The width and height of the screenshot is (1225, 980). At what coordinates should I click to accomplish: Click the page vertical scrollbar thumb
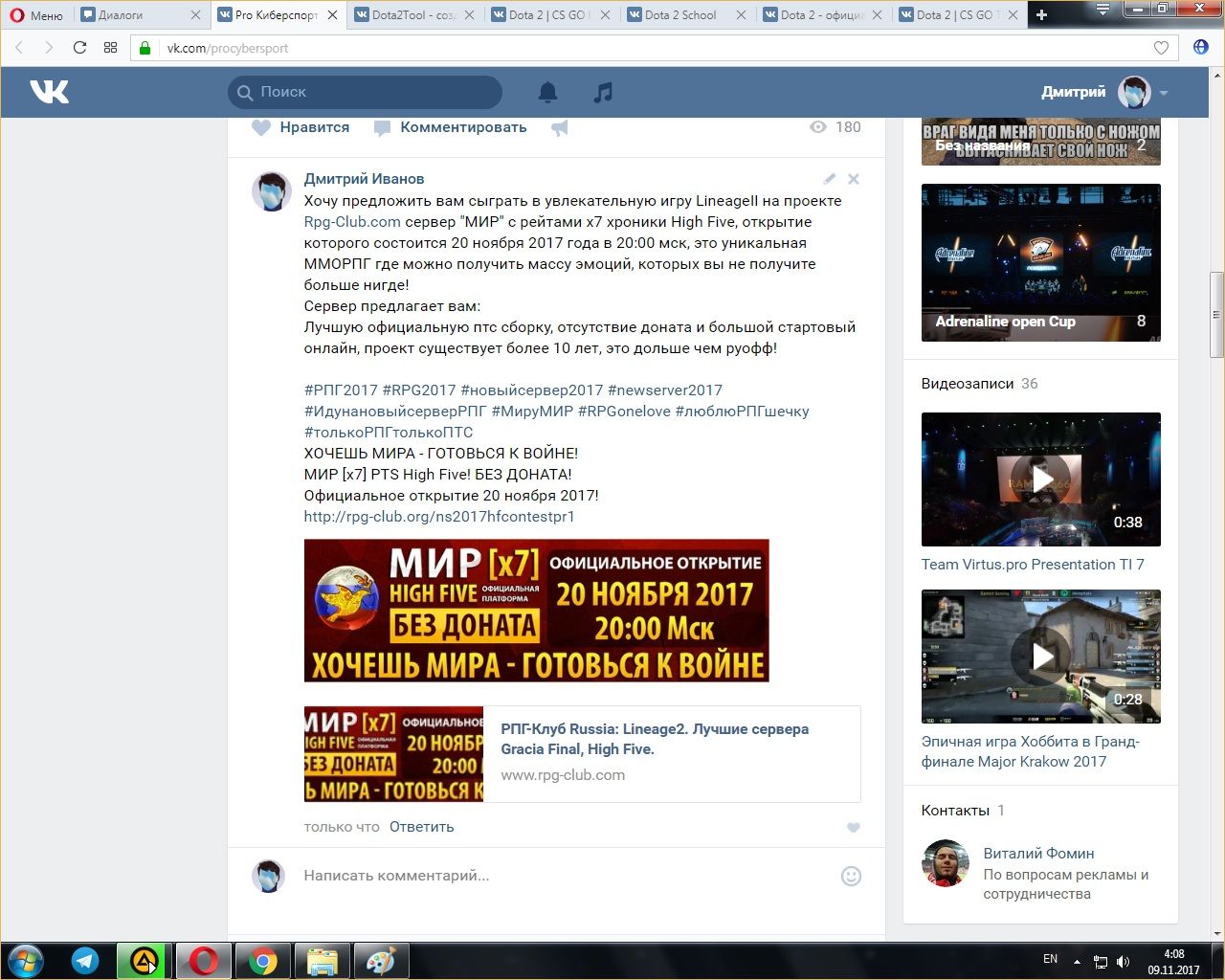point(1216,314)
